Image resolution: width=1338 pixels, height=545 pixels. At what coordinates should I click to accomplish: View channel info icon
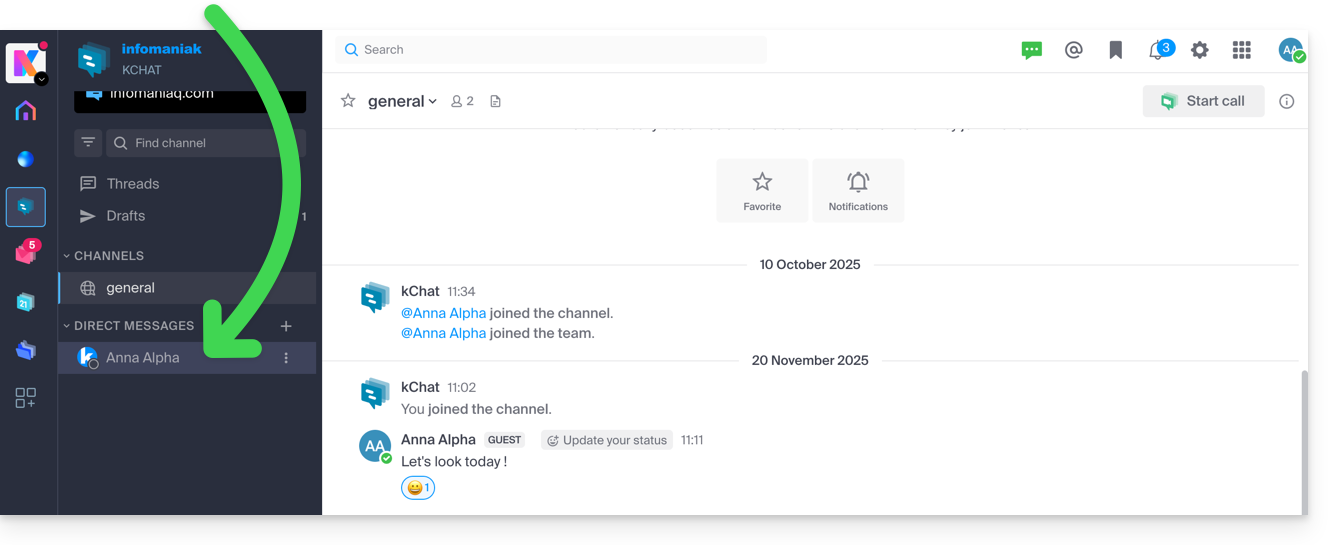[1287, 101]
